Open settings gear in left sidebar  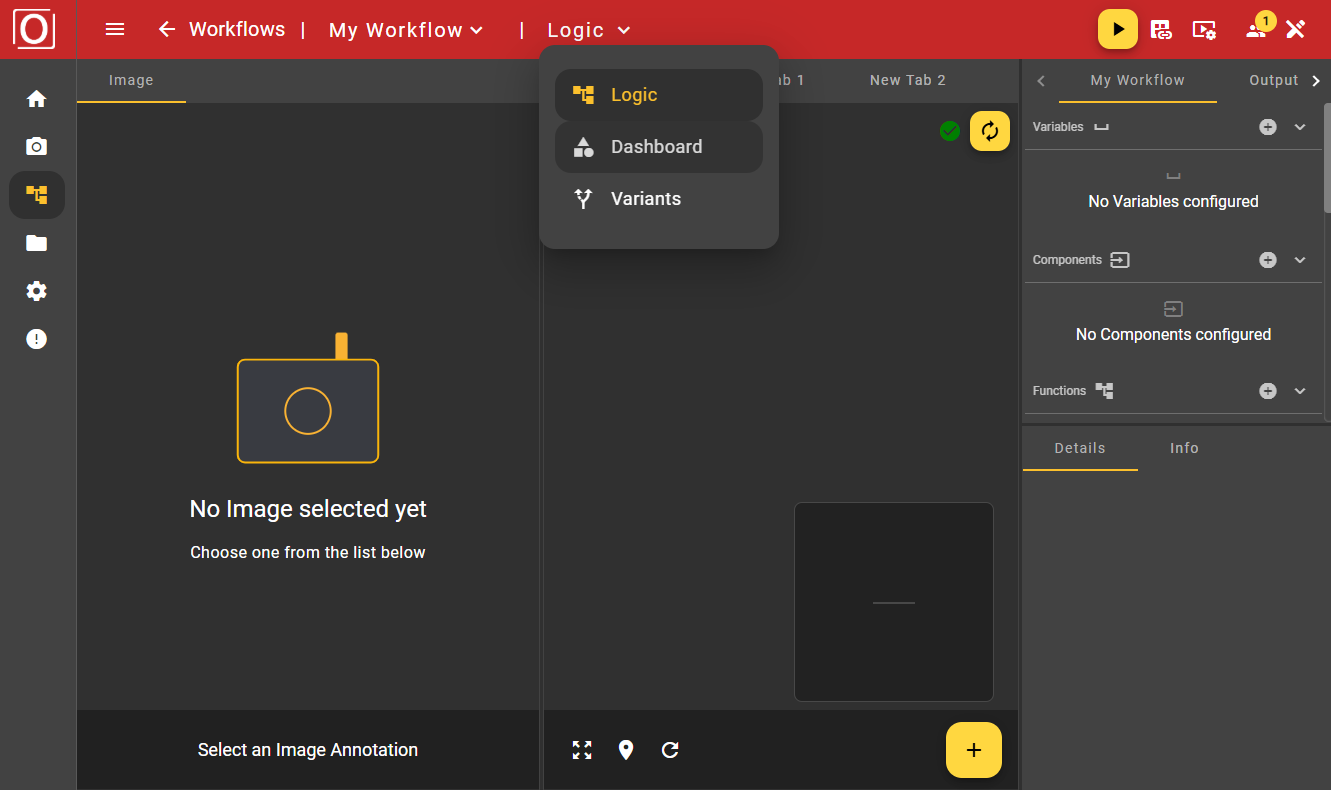(x=37, y=291)
